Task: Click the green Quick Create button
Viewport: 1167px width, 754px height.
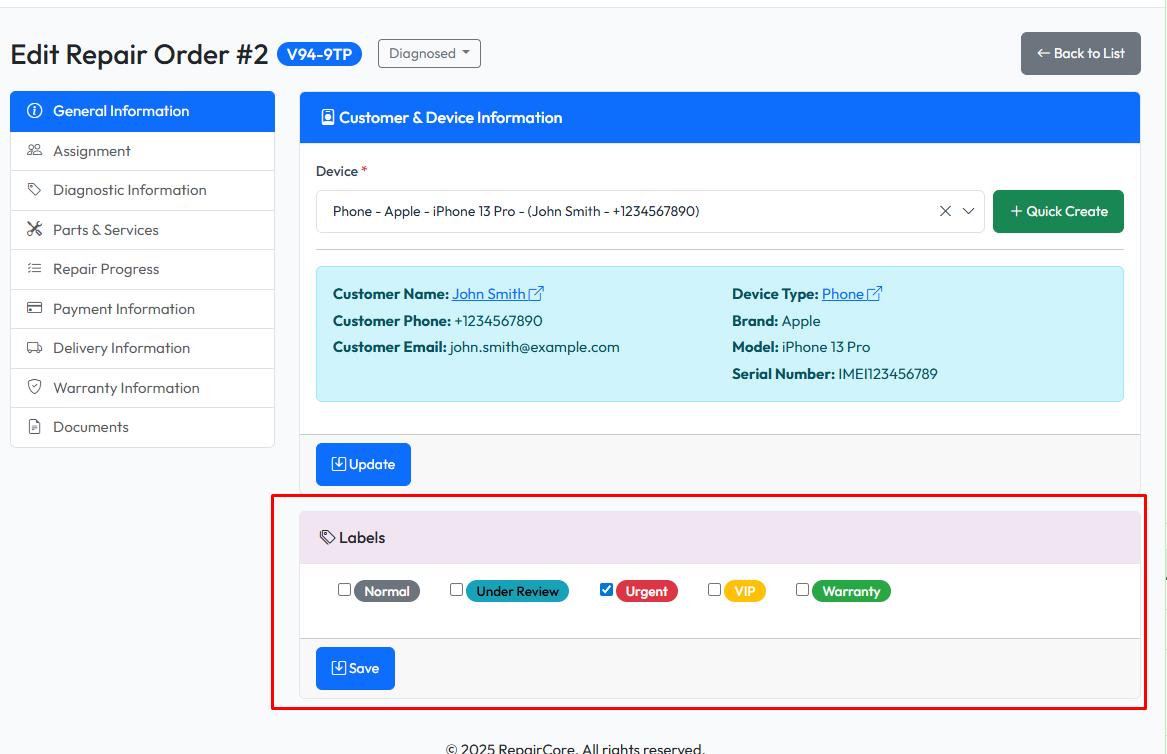Action: pos(1058,211)
